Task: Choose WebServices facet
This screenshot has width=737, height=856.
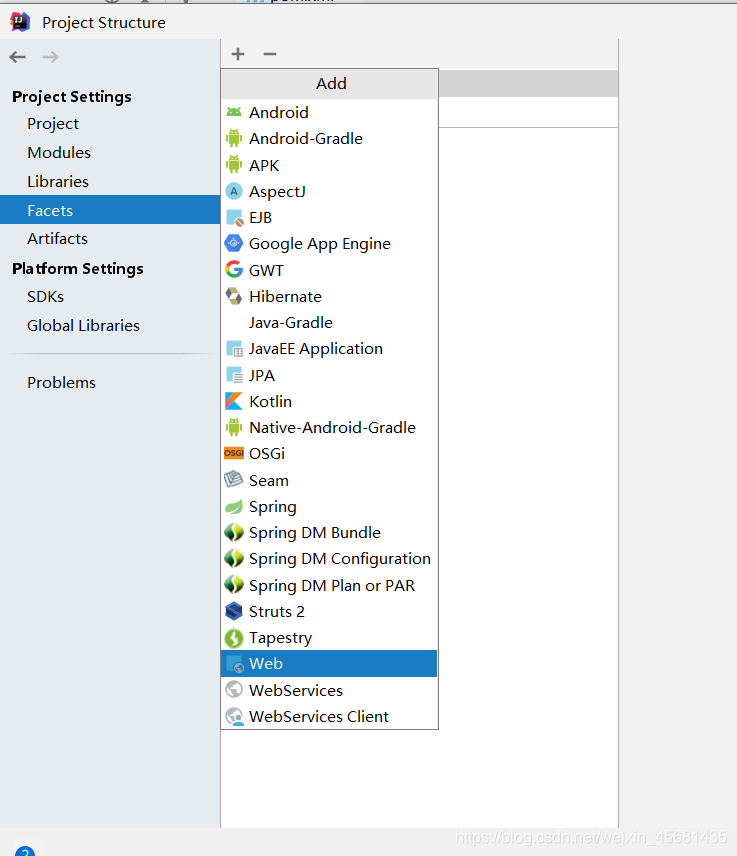Action: [x=329, y=690]
